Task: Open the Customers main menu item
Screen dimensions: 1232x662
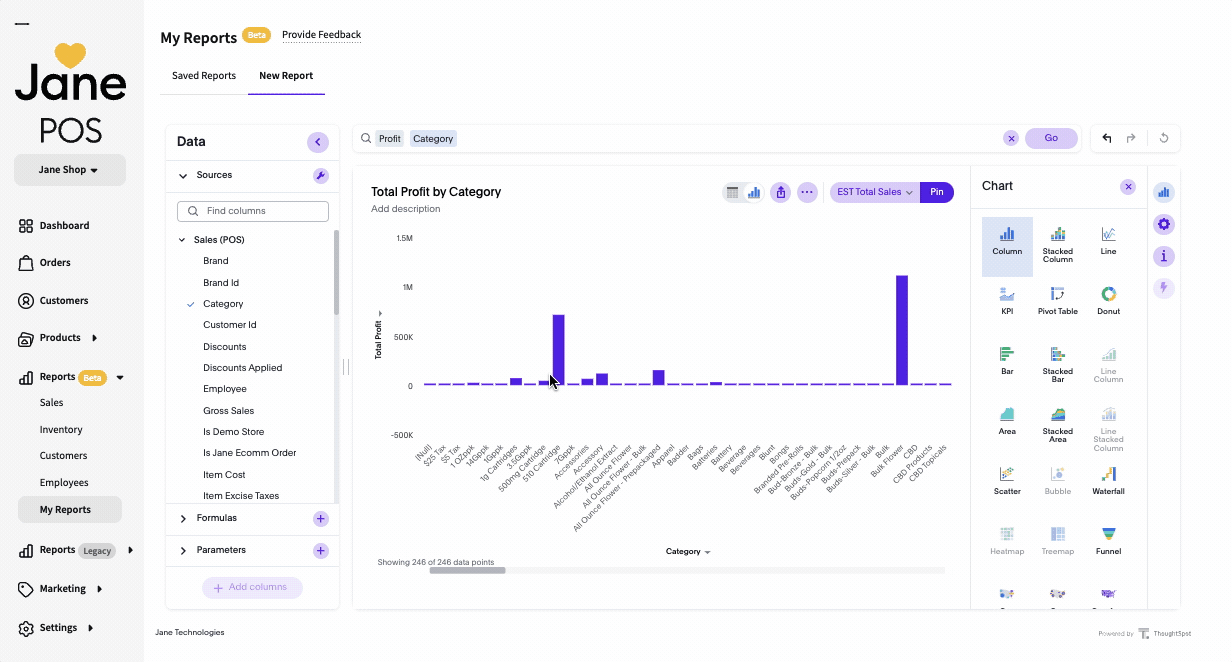Action: [53, 301]
